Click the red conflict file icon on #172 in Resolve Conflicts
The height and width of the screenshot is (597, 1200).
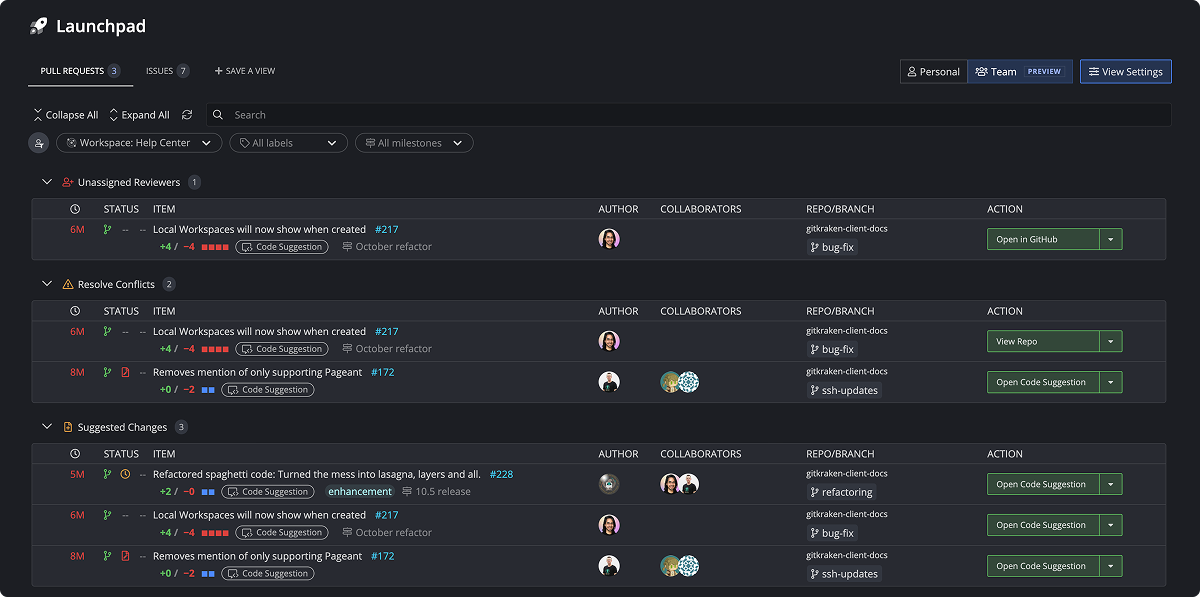tap(125, 372)
